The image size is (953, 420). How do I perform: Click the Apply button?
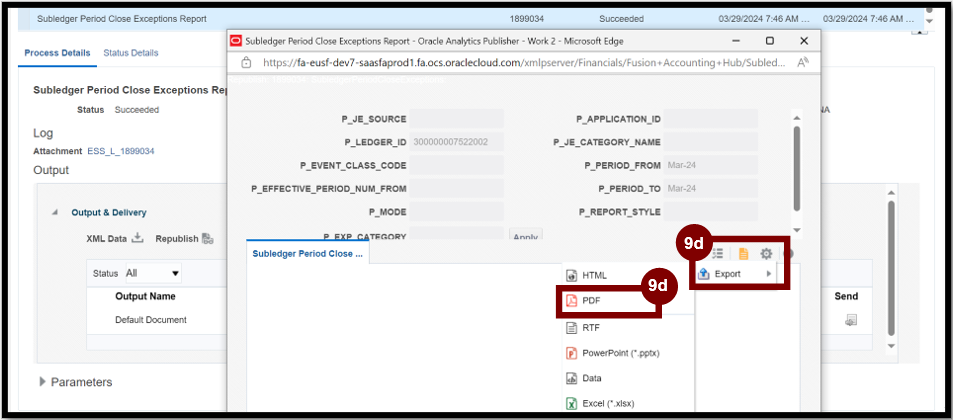tap(525, 236)
